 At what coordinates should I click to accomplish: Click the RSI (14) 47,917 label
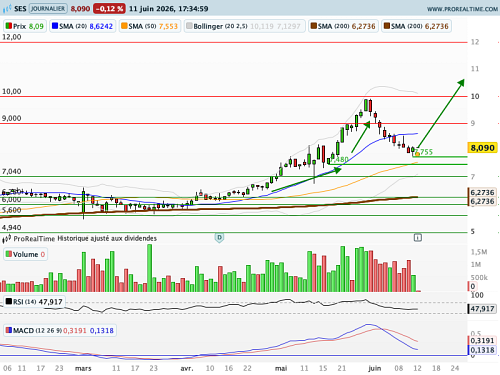pyautogui.click(x=34, y=302)
